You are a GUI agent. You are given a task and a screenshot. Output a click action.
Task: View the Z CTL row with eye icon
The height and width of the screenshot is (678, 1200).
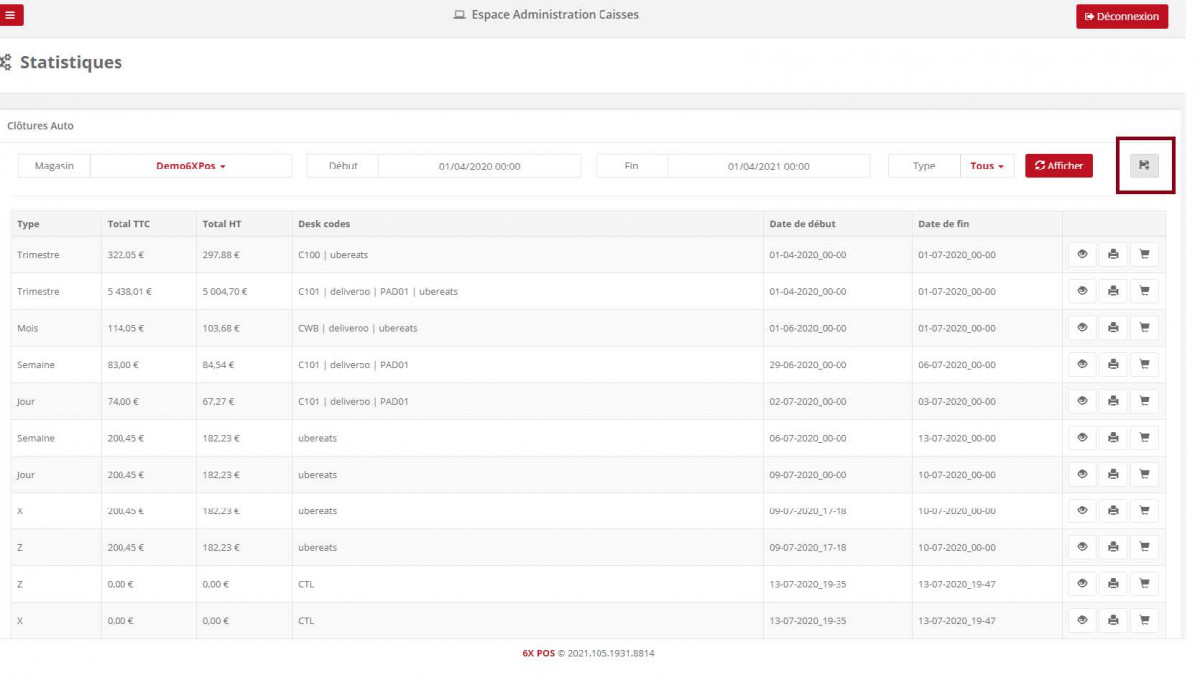coord(1082,584)
